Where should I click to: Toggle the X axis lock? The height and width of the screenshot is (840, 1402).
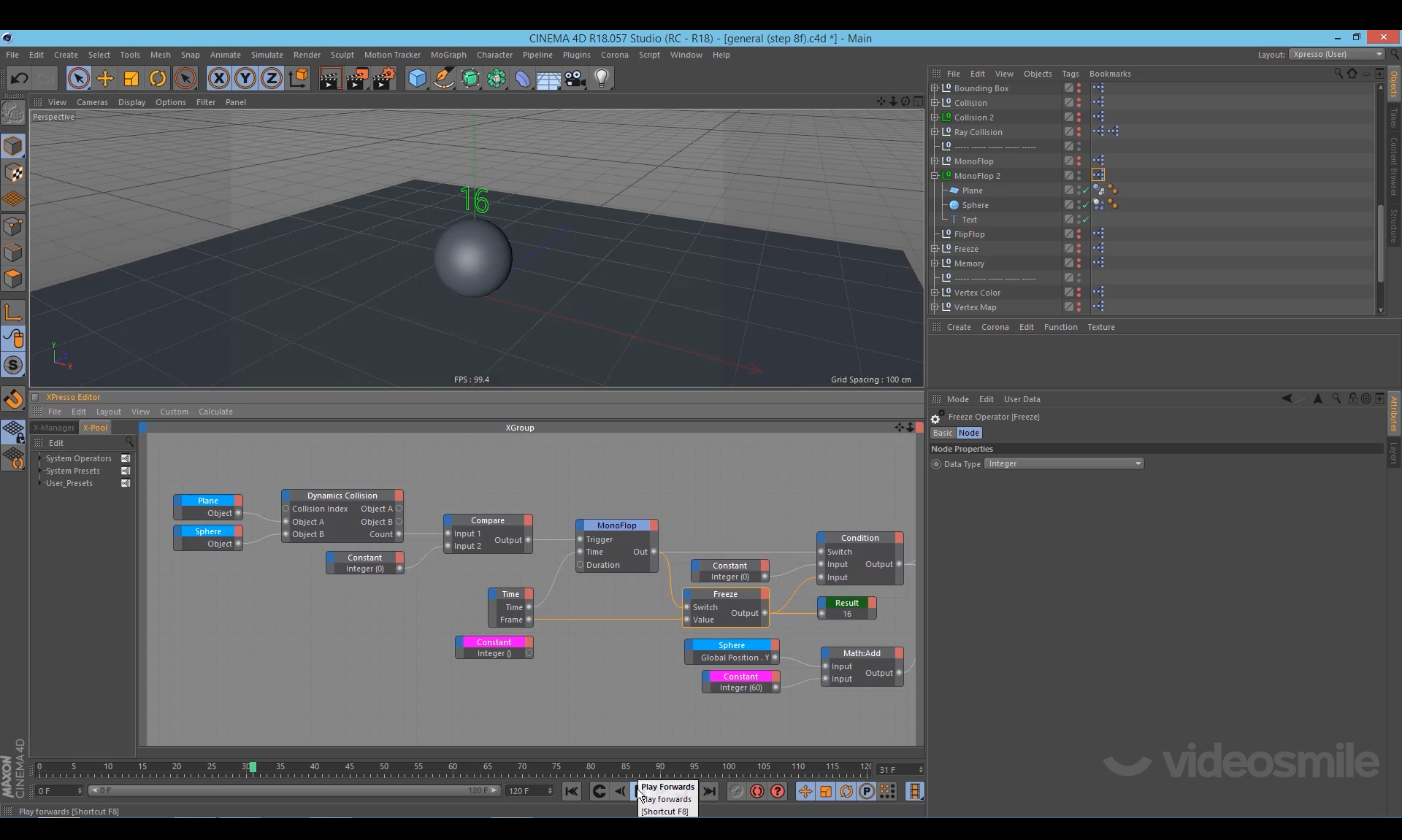218,79
